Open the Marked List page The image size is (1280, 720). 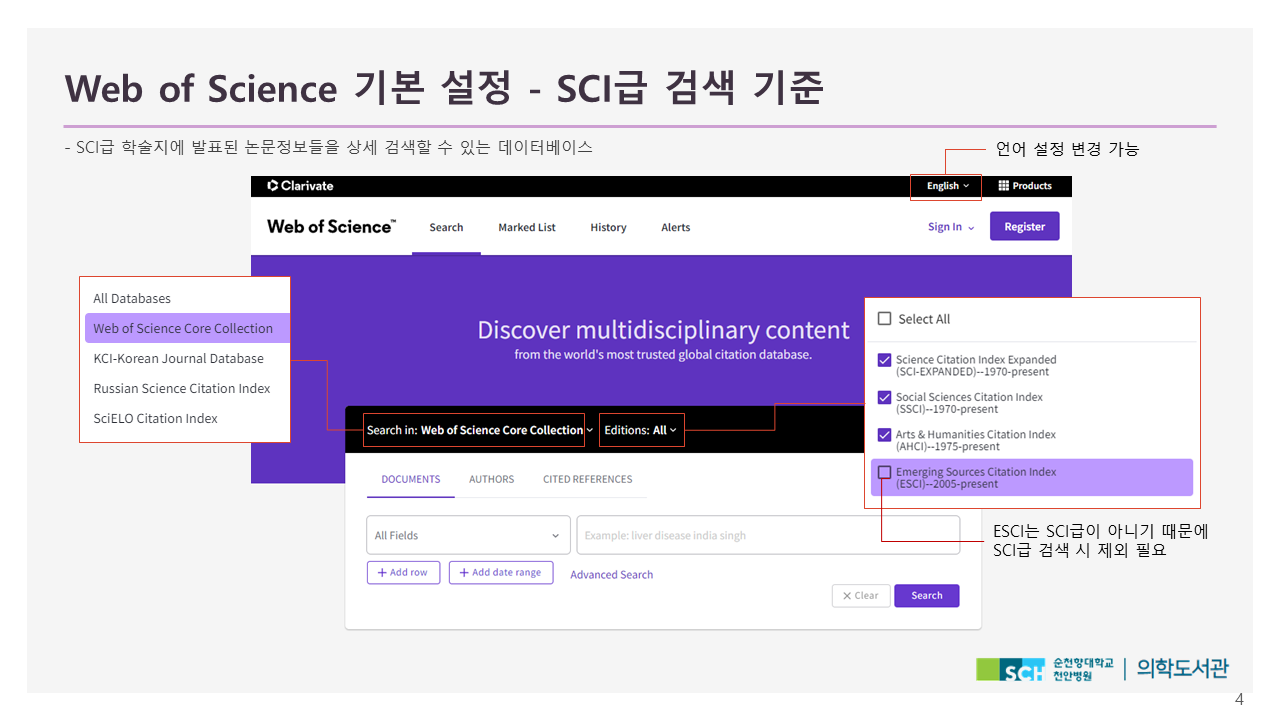[x=527, y=228]
